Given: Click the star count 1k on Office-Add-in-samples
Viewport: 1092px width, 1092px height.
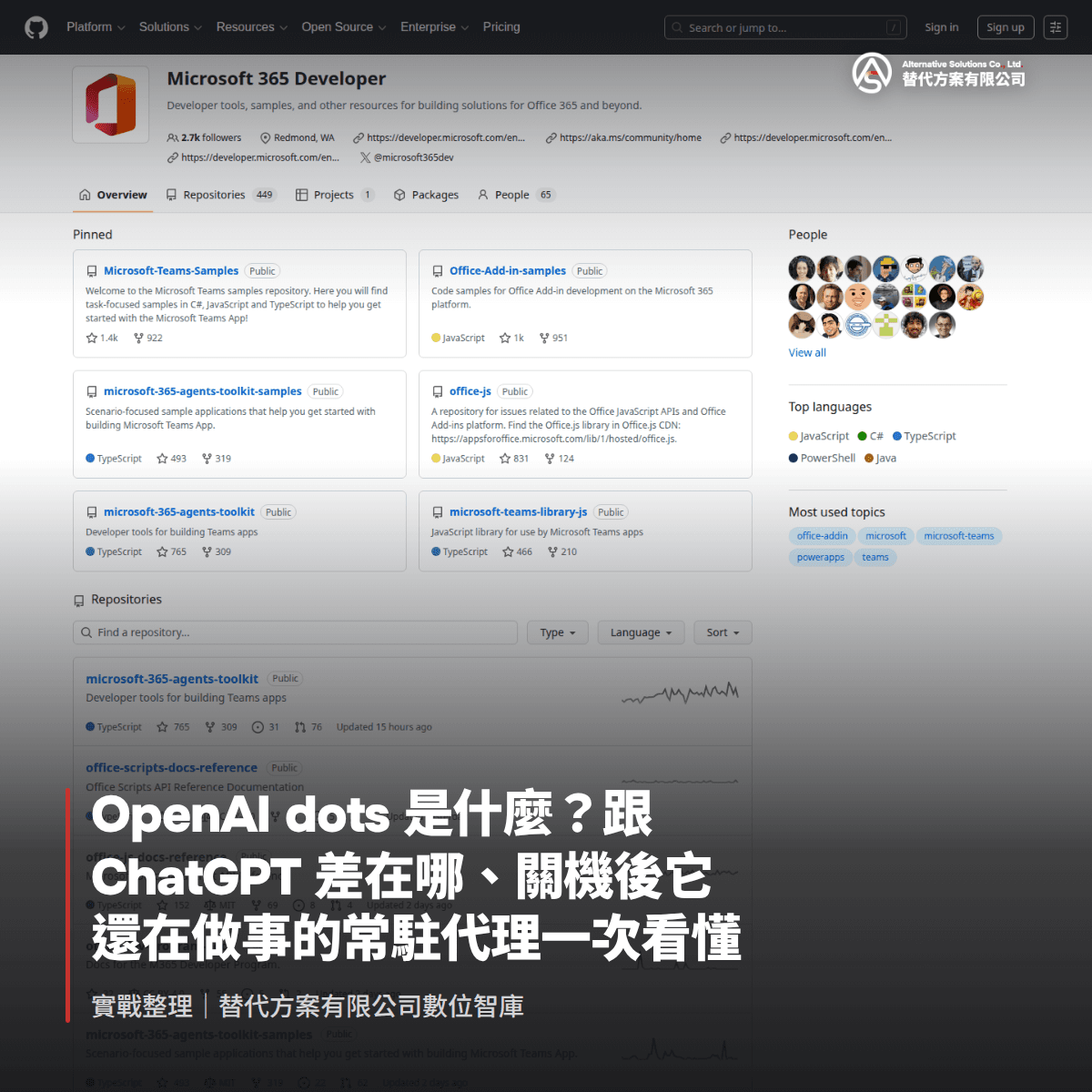Looking at the screenshot, I should 511,338.
